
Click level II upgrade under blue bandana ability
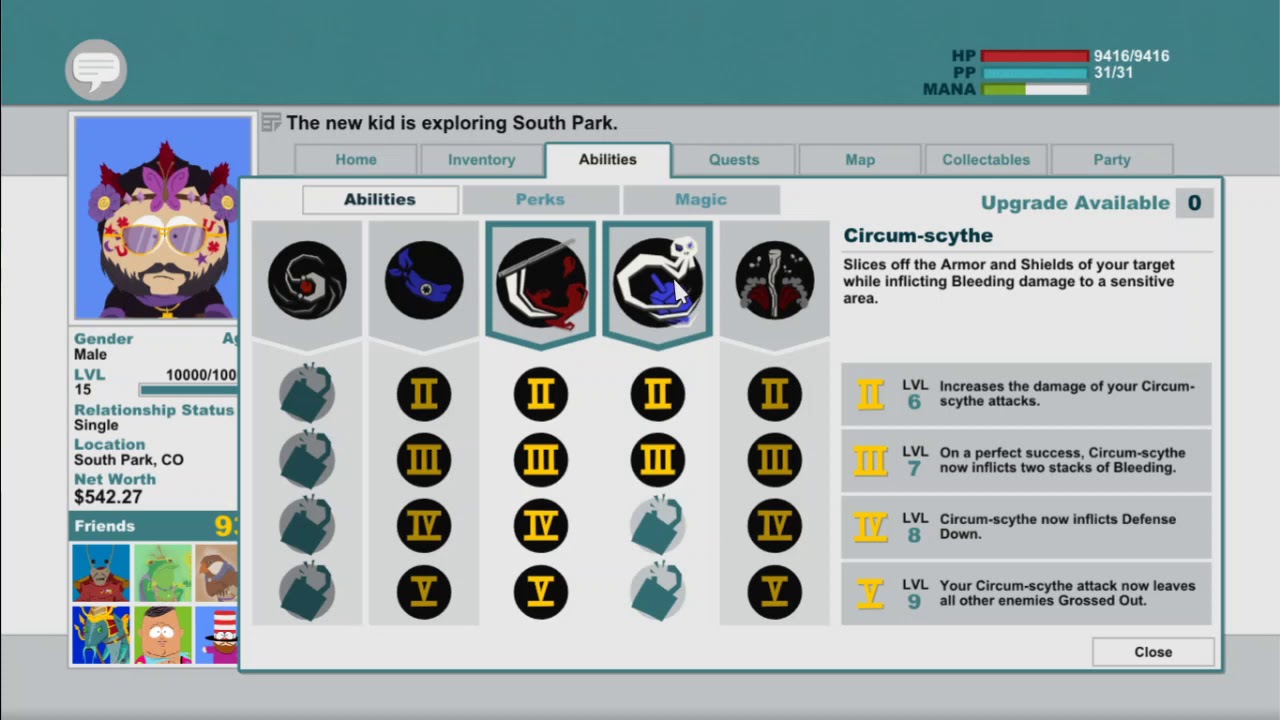pos(424,394)
